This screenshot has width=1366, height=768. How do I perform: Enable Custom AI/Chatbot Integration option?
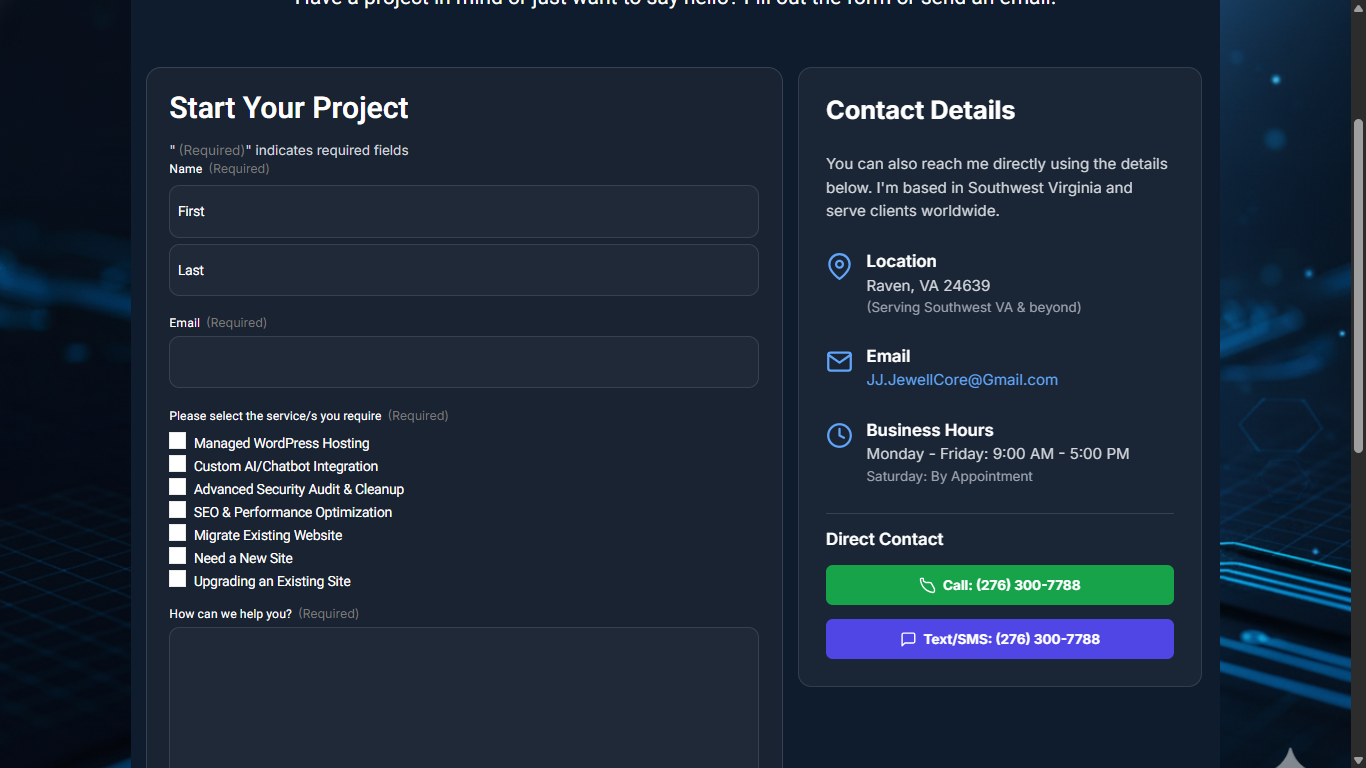[178, 464]
